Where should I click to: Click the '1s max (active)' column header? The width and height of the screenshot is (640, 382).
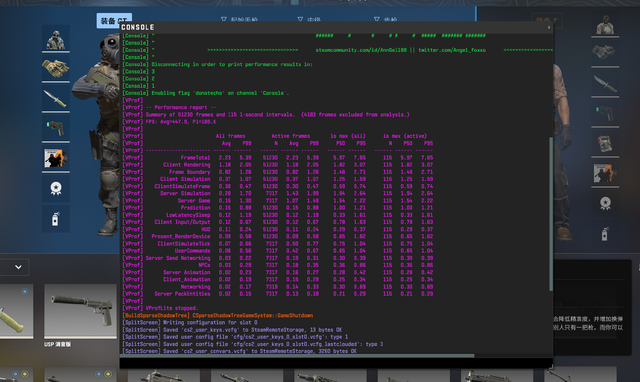click(x=405, y=136)
